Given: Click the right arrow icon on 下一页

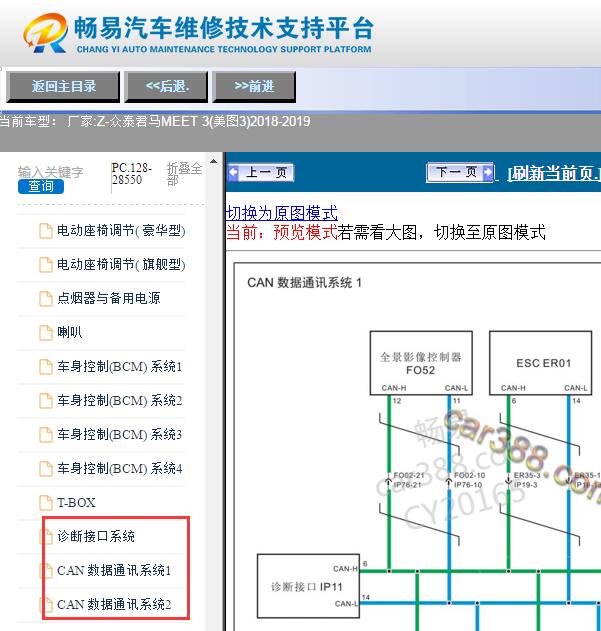Looking at the screenshot, I should pos(487,172).
